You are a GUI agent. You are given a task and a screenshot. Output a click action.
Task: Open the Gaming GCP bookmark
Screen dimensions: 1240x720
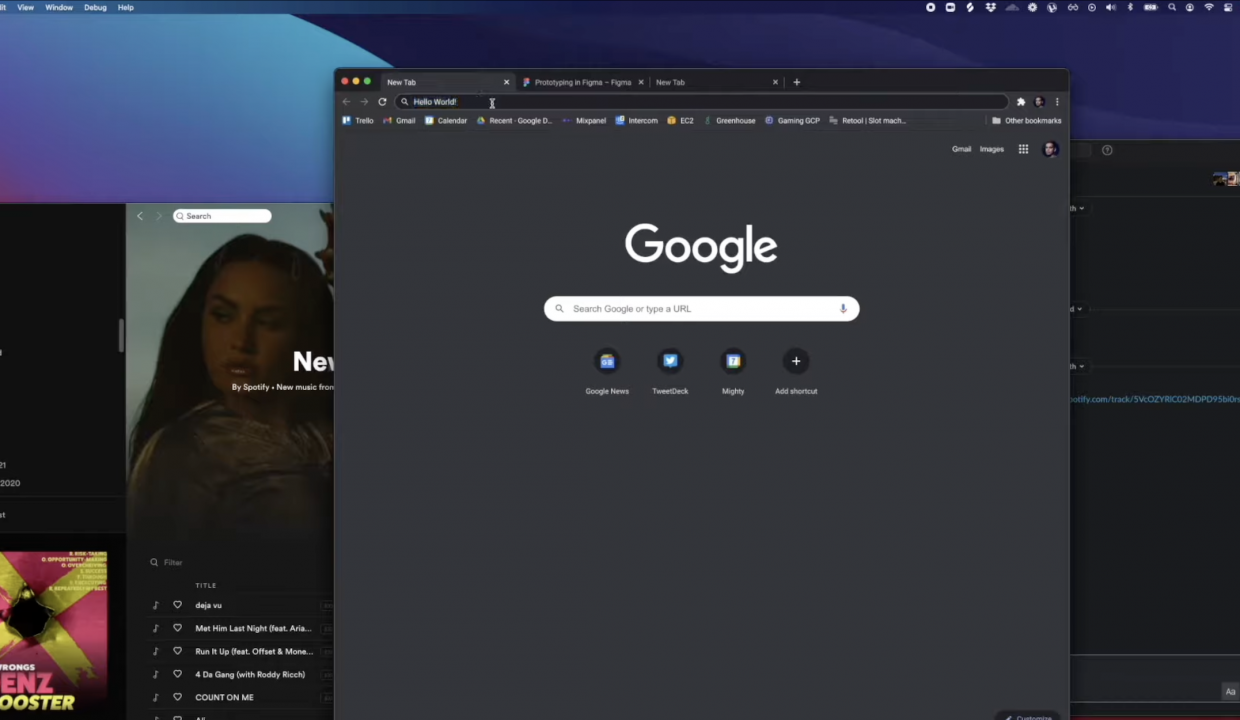[792, 120]
